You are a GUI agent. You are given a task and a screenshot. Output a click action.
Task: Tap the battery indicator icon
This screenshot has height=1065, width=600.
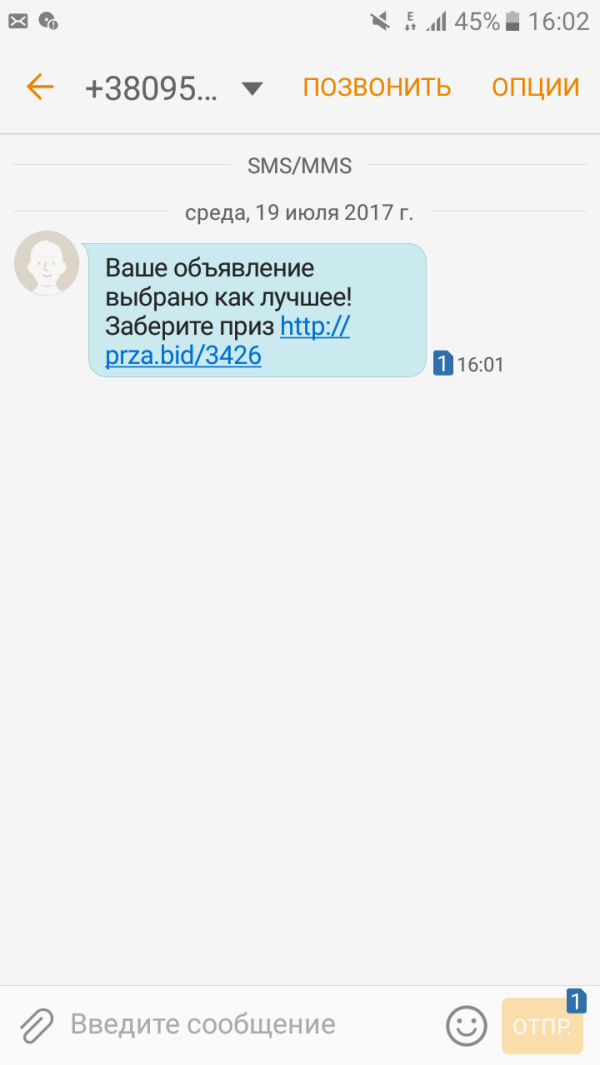pyautogui.click(x=512, y=22)
